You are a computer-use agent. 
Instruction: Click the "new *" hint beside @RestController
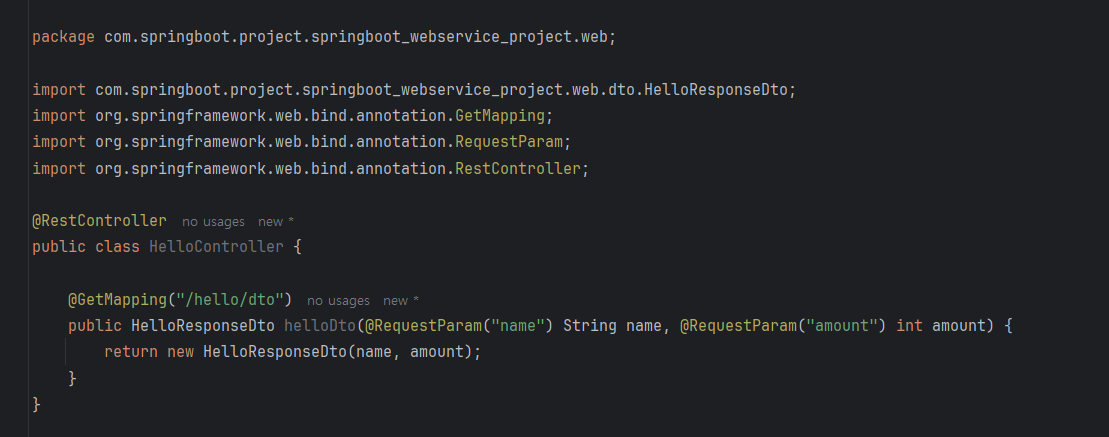(x=276, y=221)
